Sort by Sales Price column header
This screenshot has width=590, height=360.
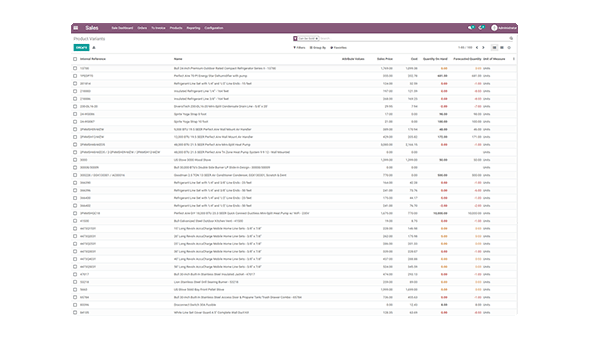[385, 59]
